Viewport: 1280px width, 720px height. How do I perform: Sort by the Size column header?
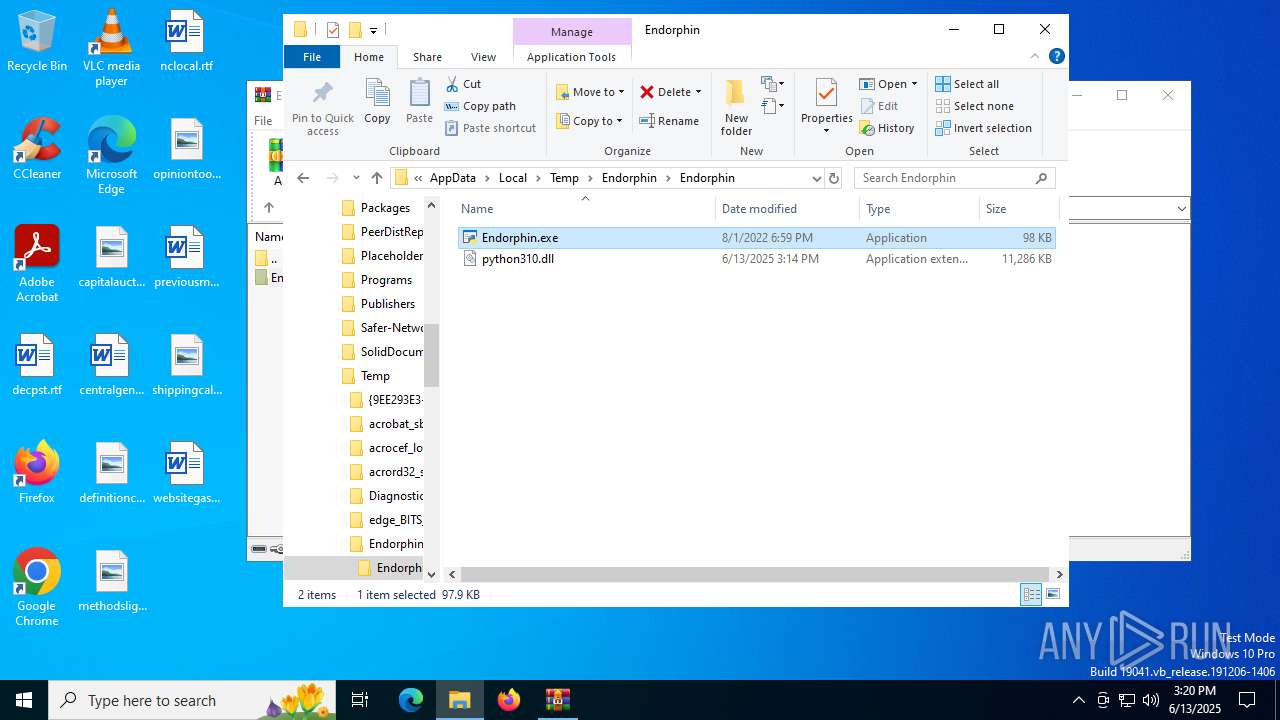pos(1018,209)
